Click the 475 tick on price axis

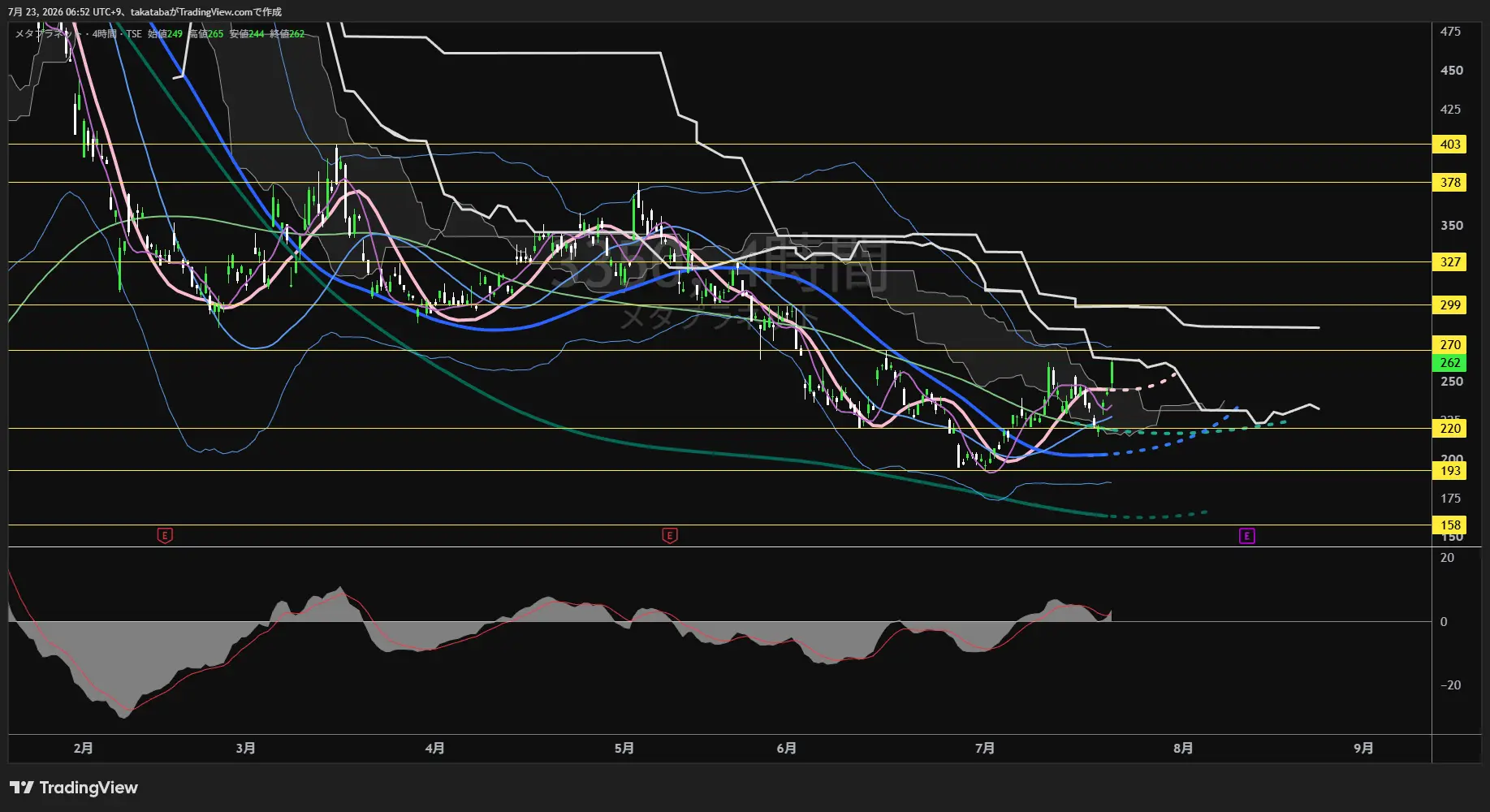1450,32
